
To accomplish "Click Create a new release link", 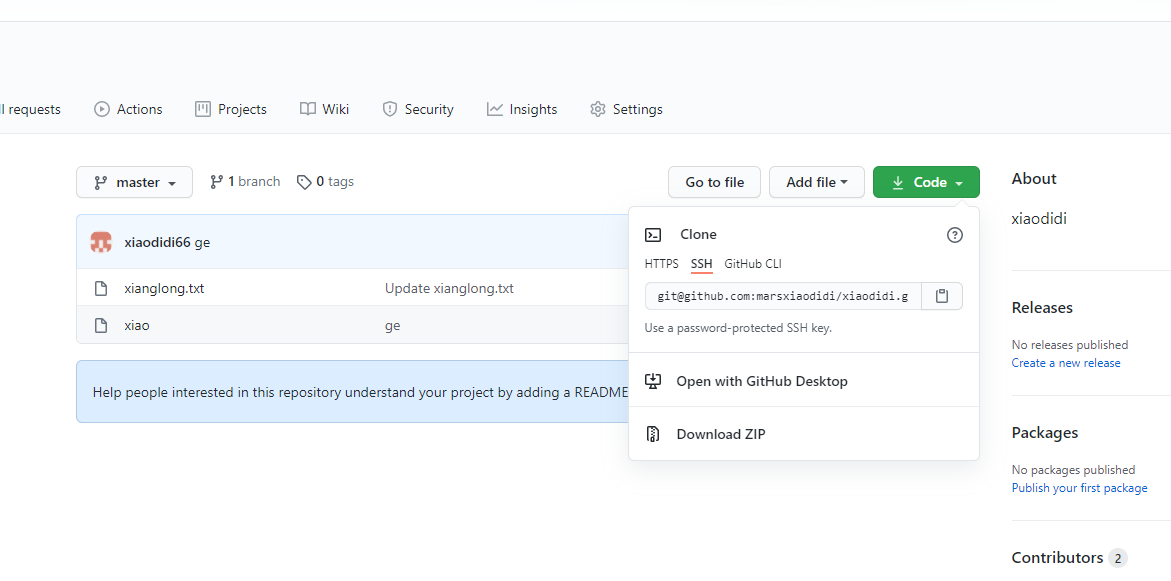I will (1065, 363).
